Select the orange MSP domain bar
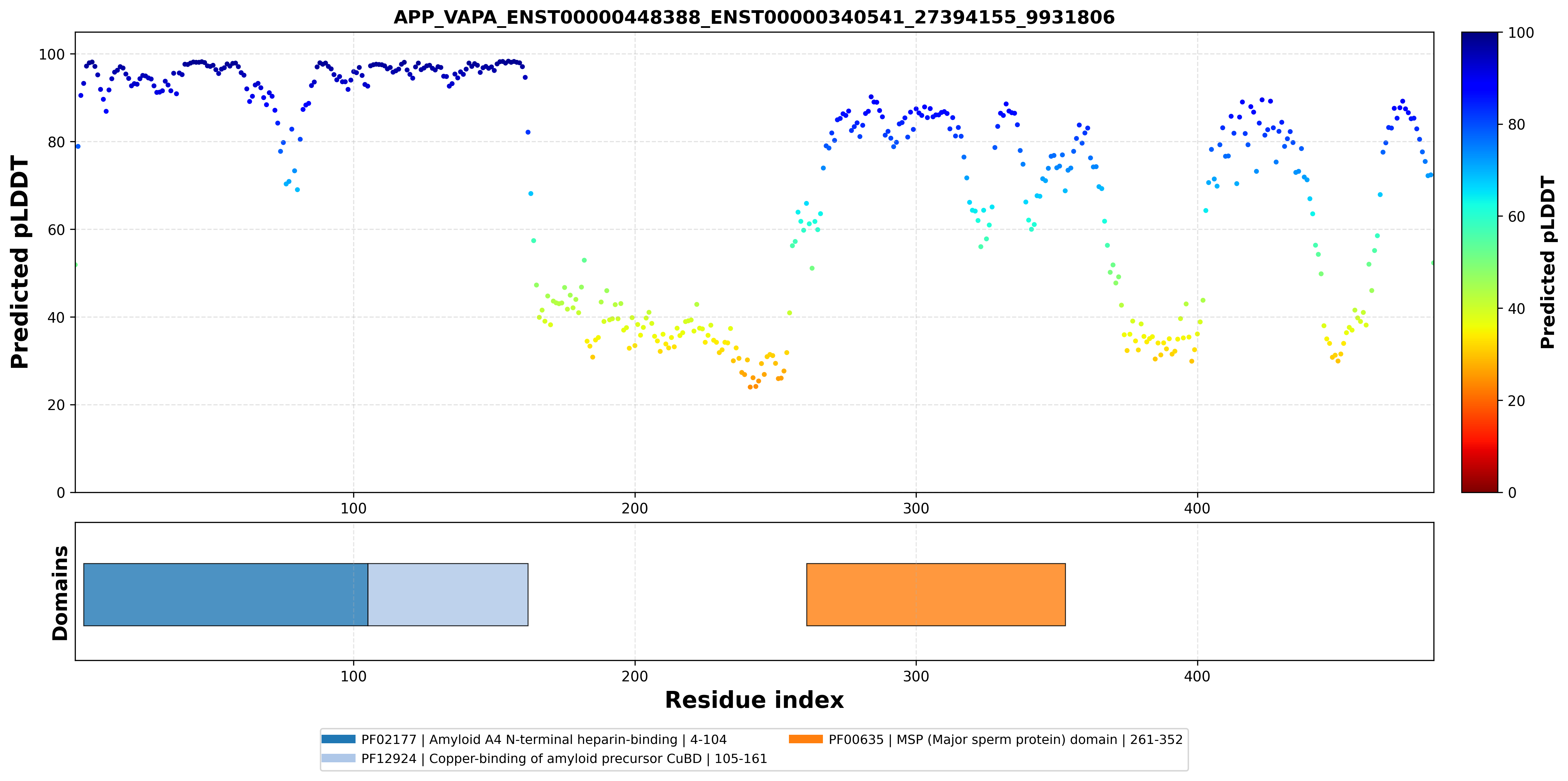The width and height of the screenshot is (1568, 781). 935,594
